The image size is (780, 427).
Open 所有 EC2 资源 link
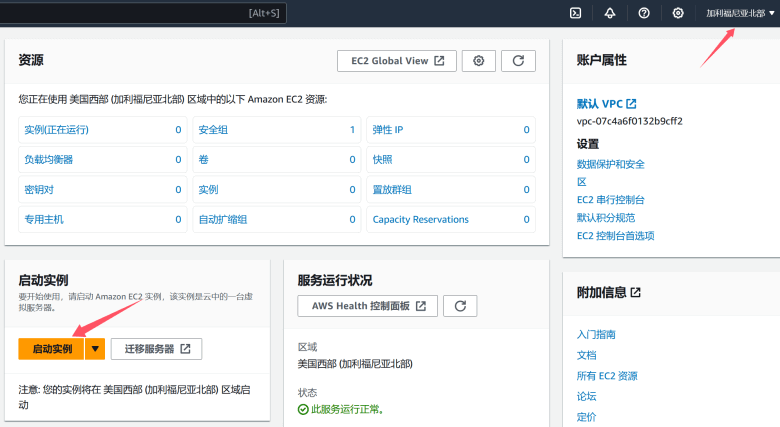(607, 376)
